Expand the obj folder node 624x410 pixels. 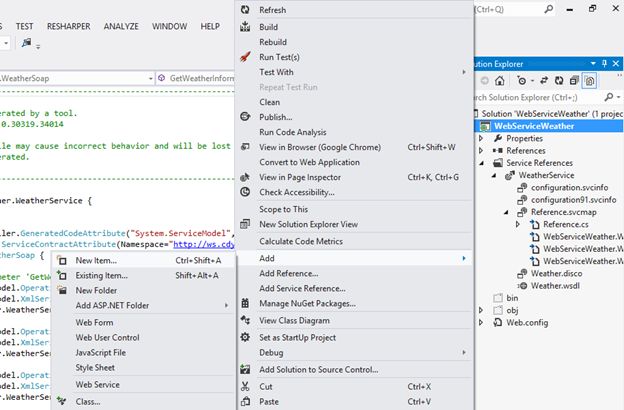[481, 310]
